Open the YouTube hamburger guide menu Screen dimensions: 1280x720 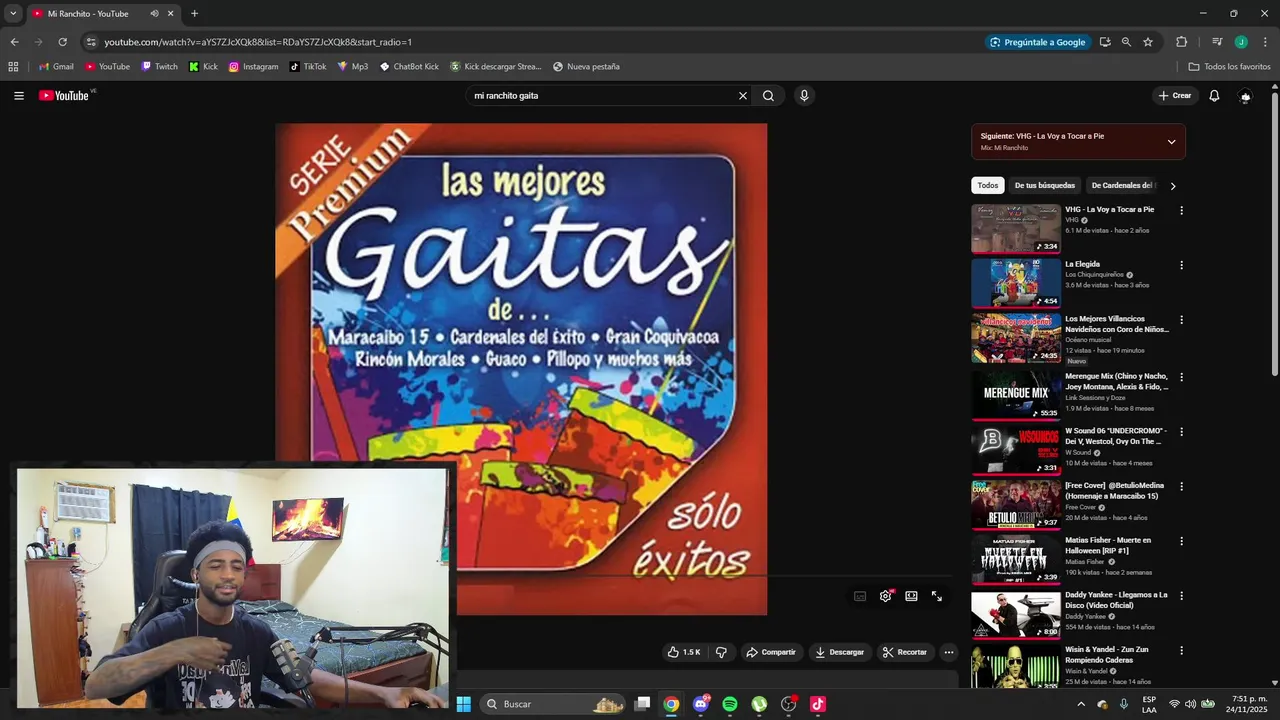pos(19,96)
